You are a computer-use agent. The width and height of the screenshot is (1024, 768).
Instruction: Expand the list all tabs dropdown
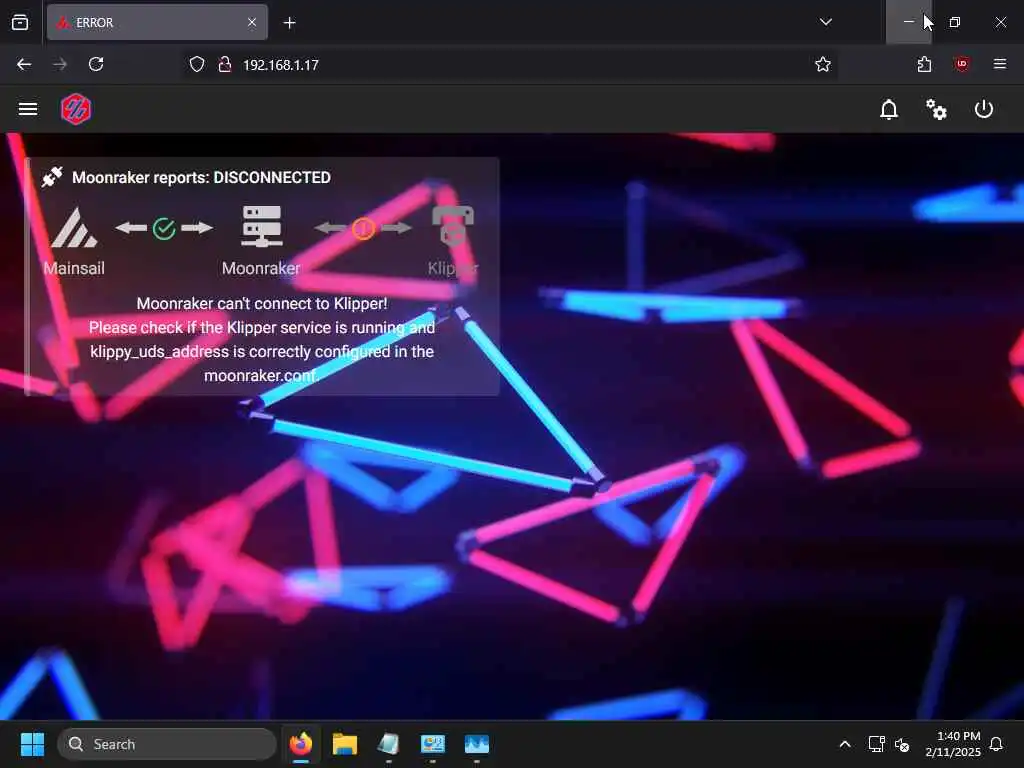[x=825, y=22]
